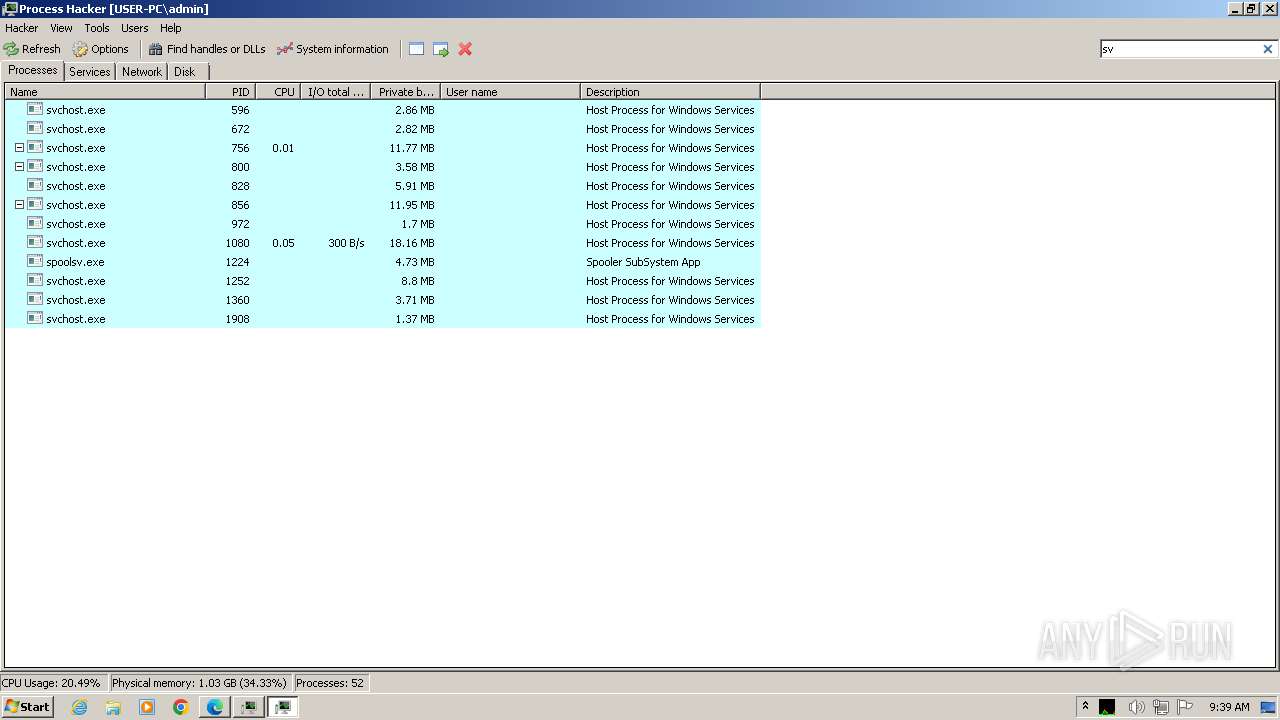Viewport: 1280px width, 720px height.
Task: Sort by Name column header
Action: (x=105, y=92)
